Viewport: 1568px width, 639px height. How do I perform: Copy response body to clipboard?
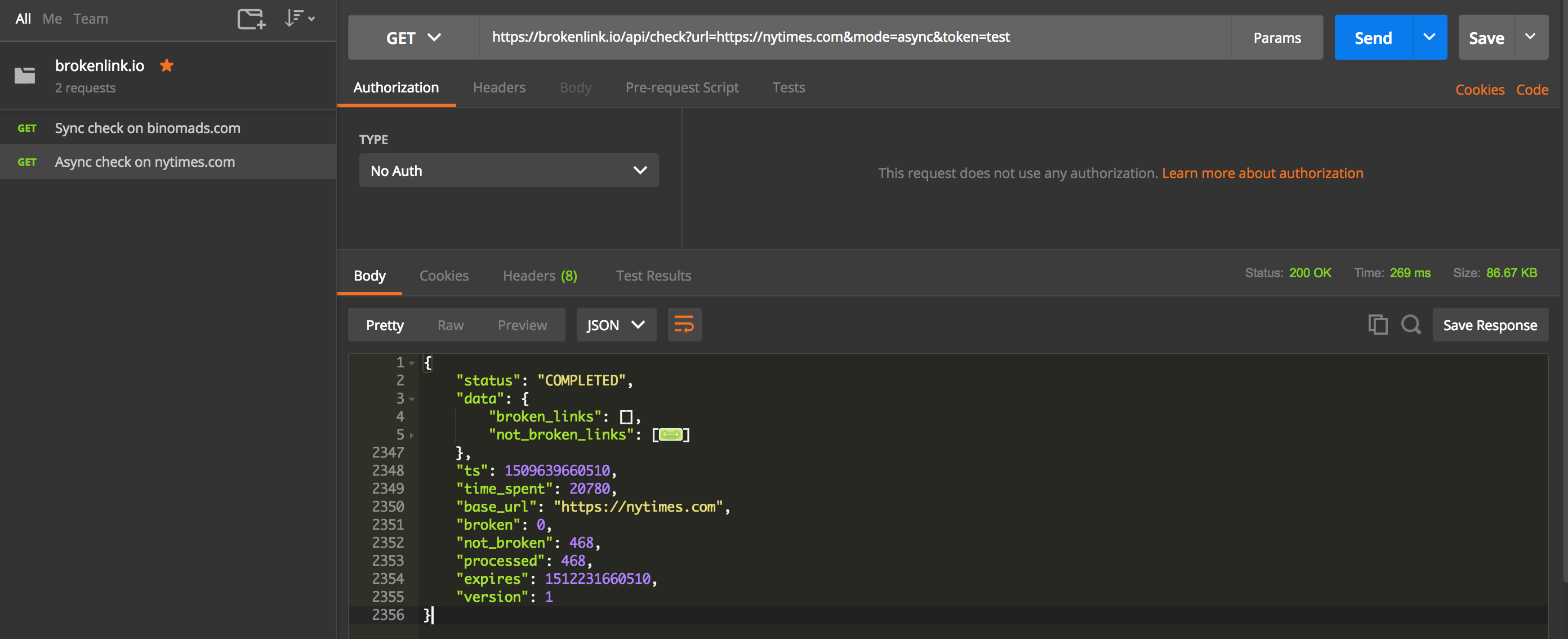(1377, 325)
